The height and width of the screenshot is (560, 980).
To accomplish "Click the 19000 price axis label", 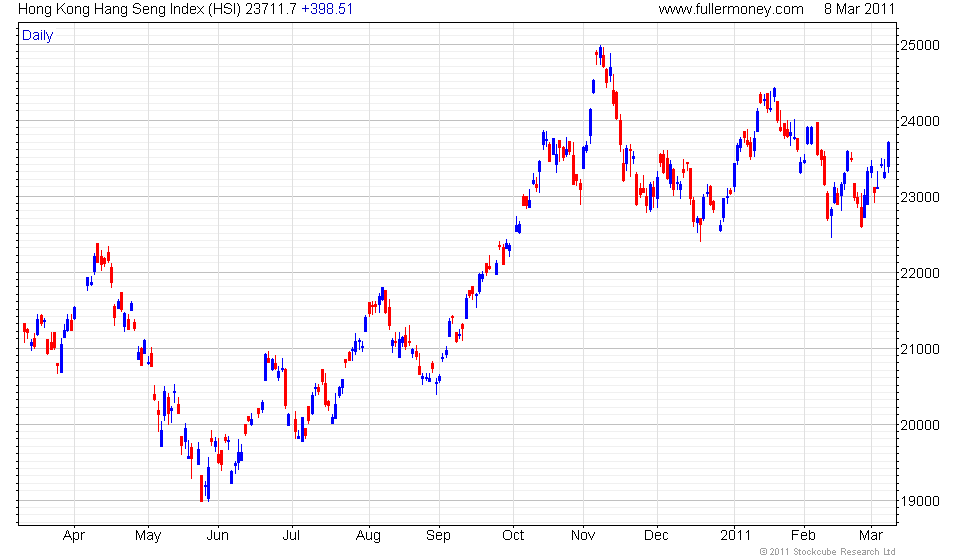I will coord(919,501).
